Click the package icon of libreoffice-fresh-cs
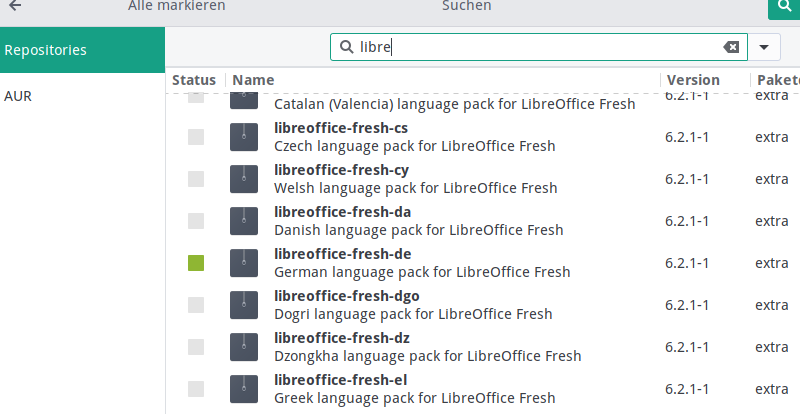Viewport: 800px width, 414px height. point(244,137)
